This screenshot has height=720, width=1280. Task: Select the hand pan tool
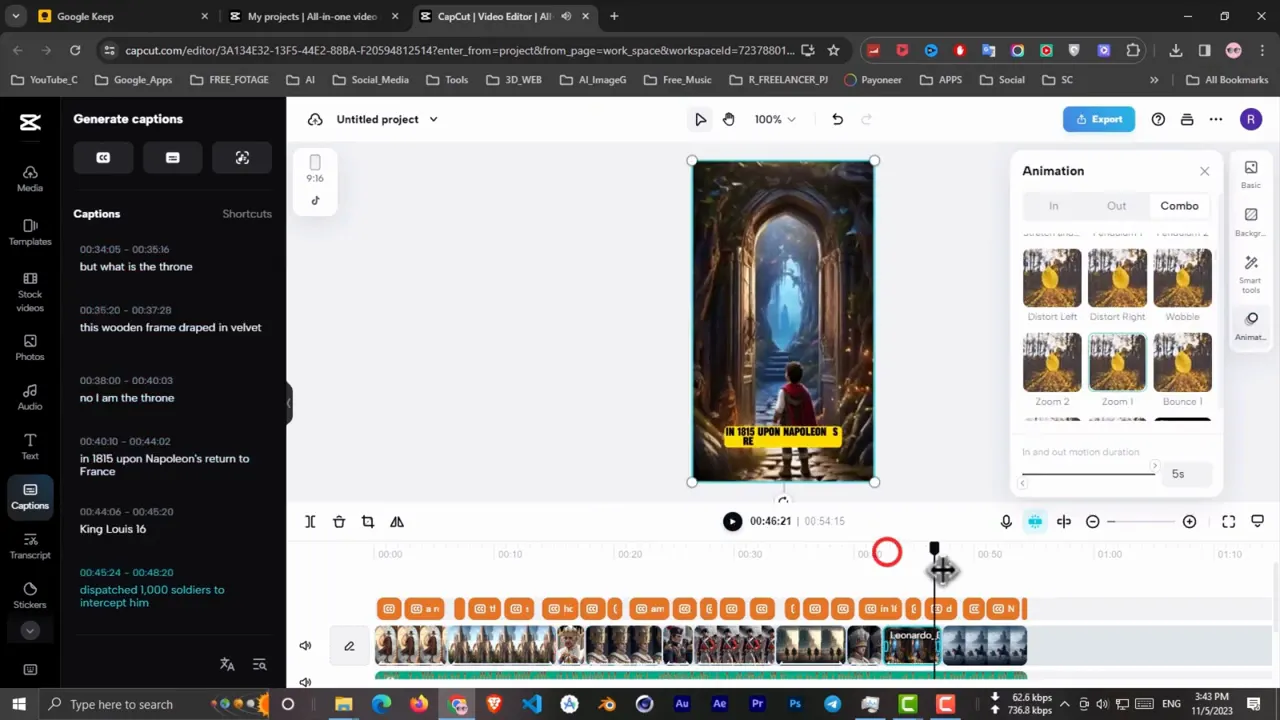(729, 119)
